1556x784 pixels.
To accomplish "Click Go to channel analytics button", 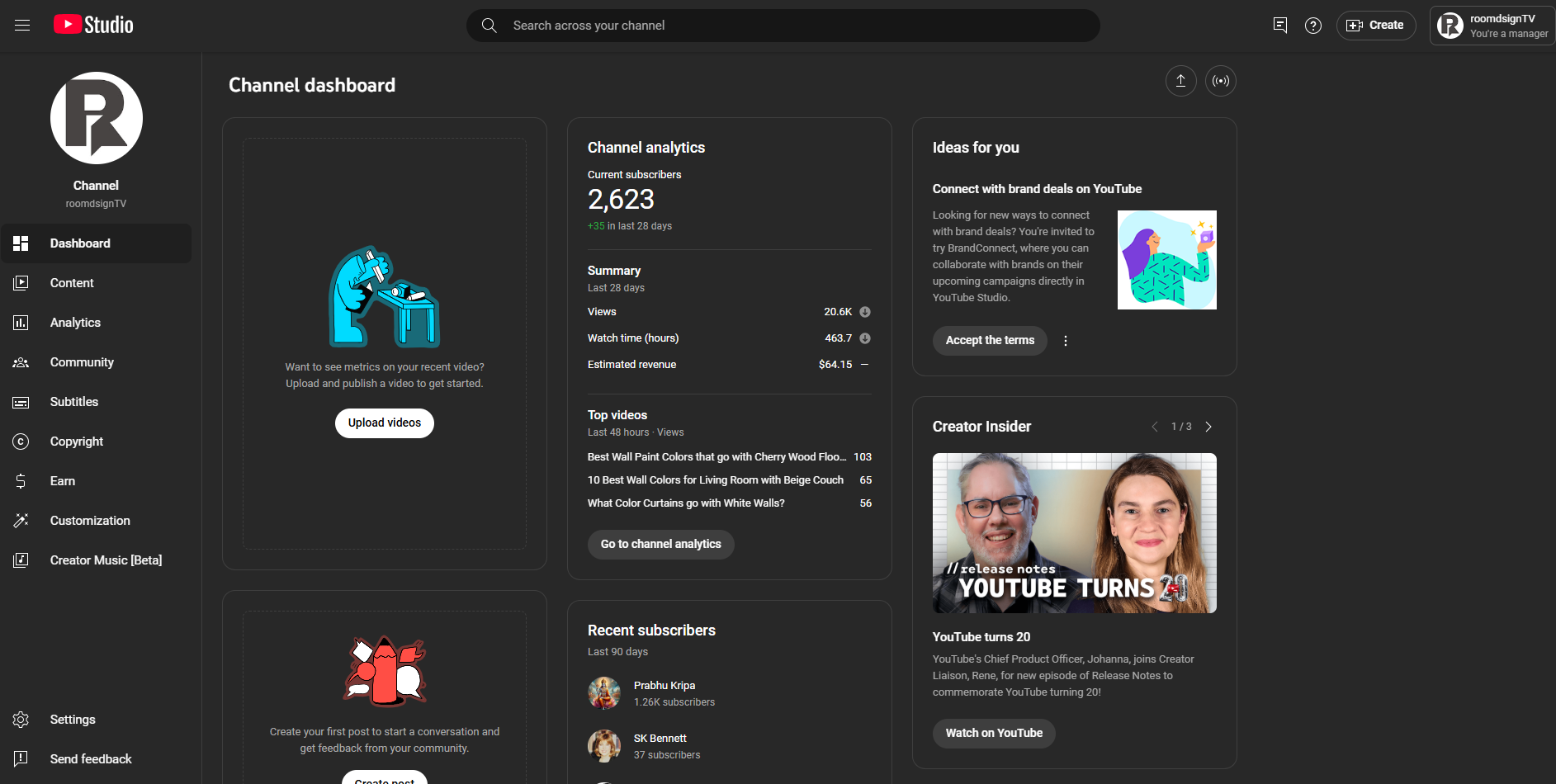I will pyautogui.click(x=661, y=545).
